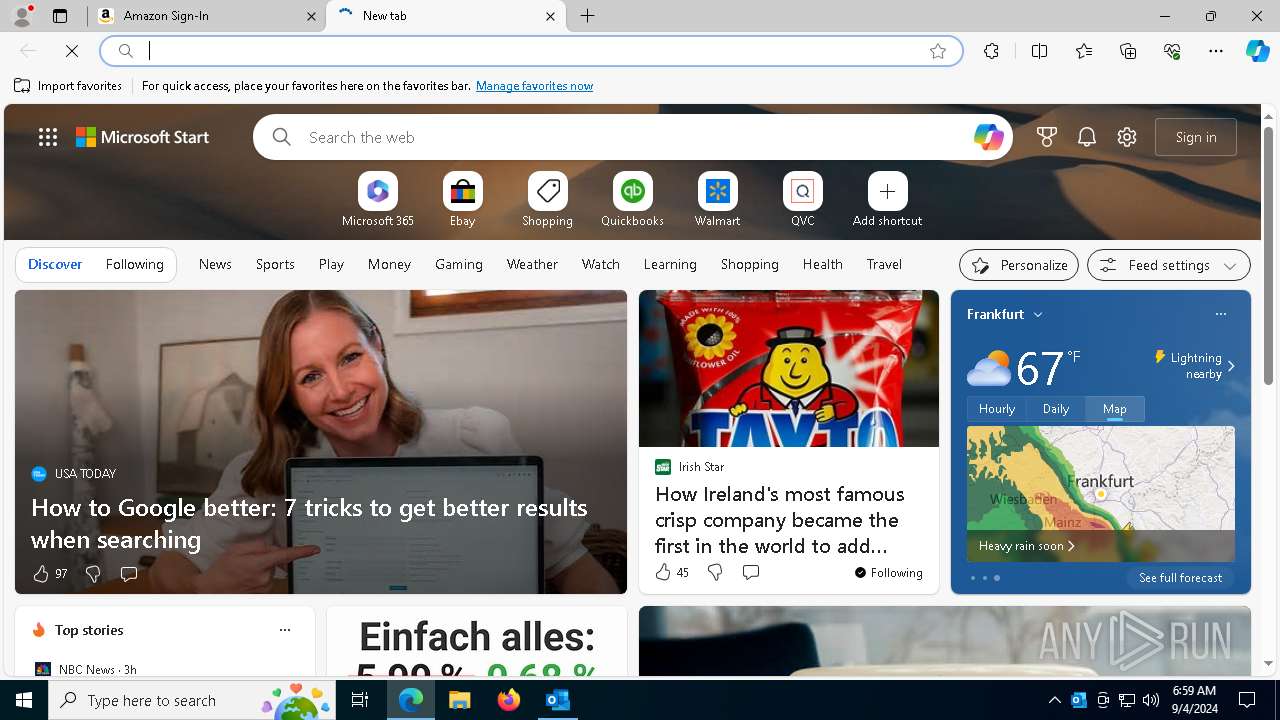Click the Sign in button

pyautogui.click(x=1196, y=137)
